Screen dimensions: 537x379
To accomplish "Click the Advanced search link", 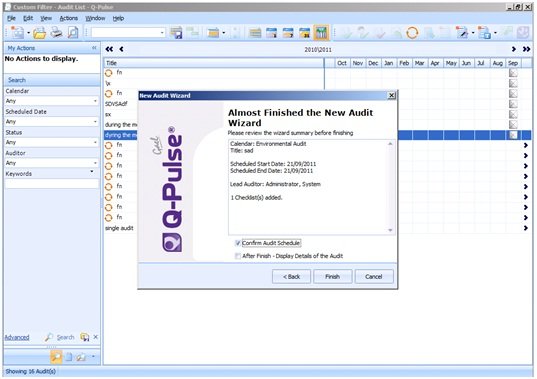I will tap(17, 338).
